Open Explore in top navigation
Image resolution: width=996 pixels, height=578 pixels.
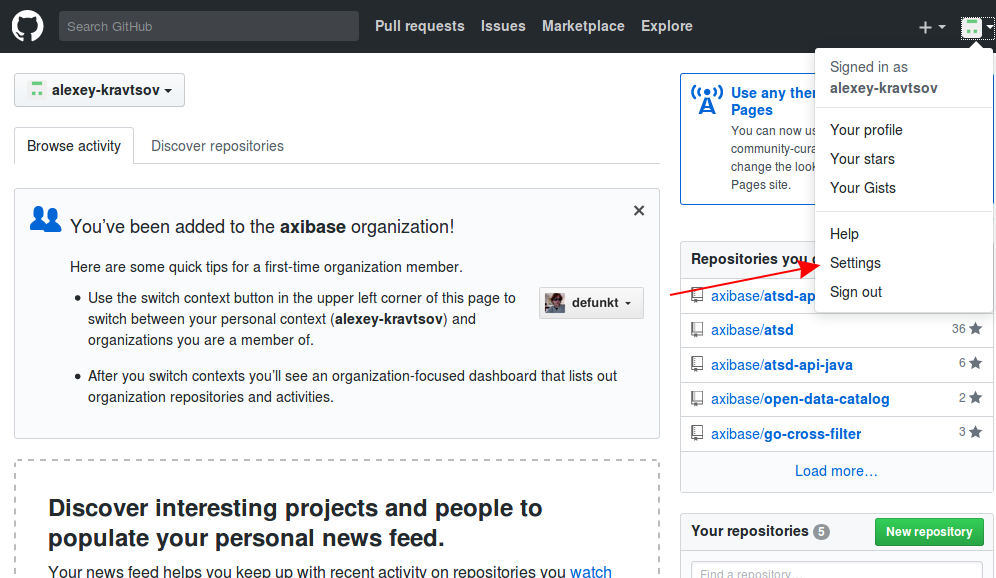click(x=666, y=26)
